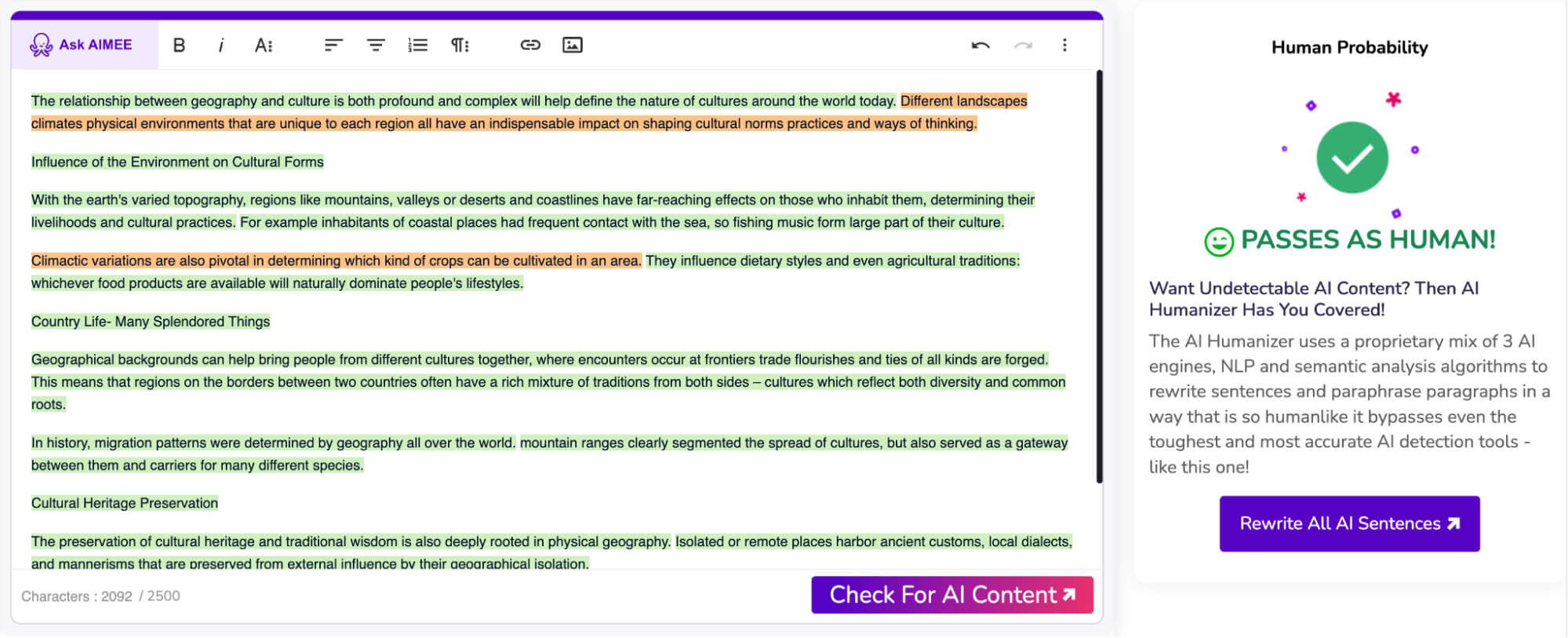Redo the last undone edit
This screenshot has width=1568, height=638.
click(x=1023, y=46)
